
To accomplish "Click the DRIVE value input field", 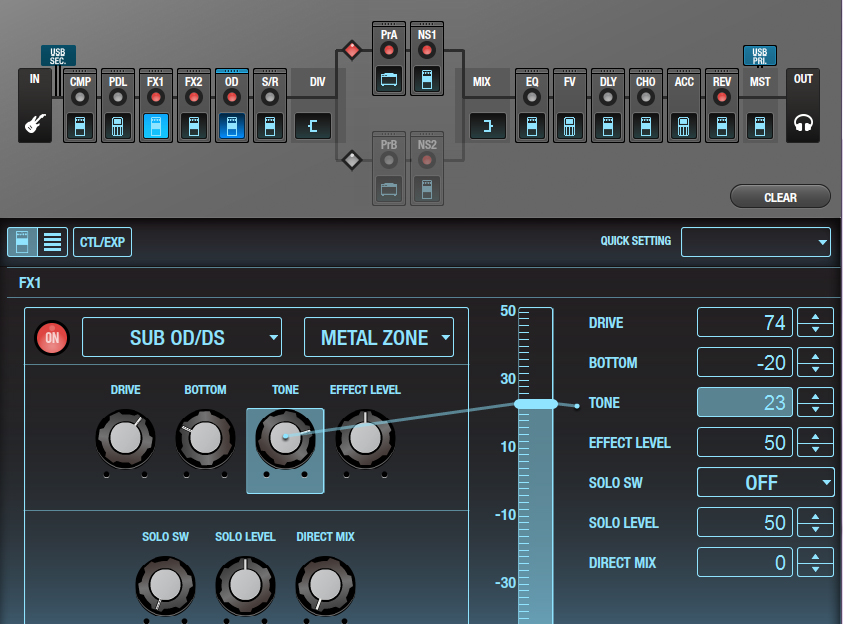I will click(744, 323).
